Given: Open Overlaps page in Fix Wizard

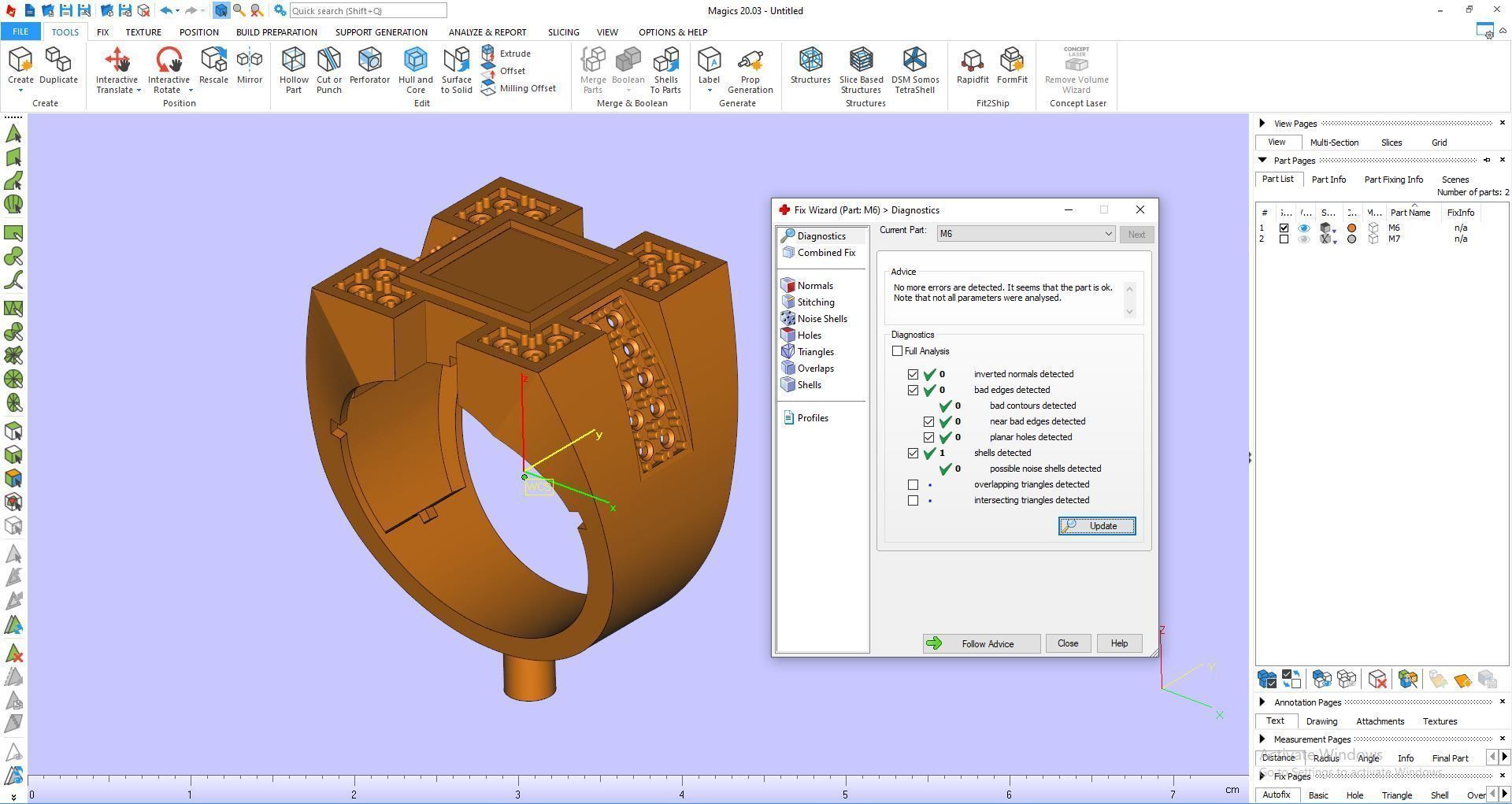Looking at the screenshot, I should coord(808,369).
